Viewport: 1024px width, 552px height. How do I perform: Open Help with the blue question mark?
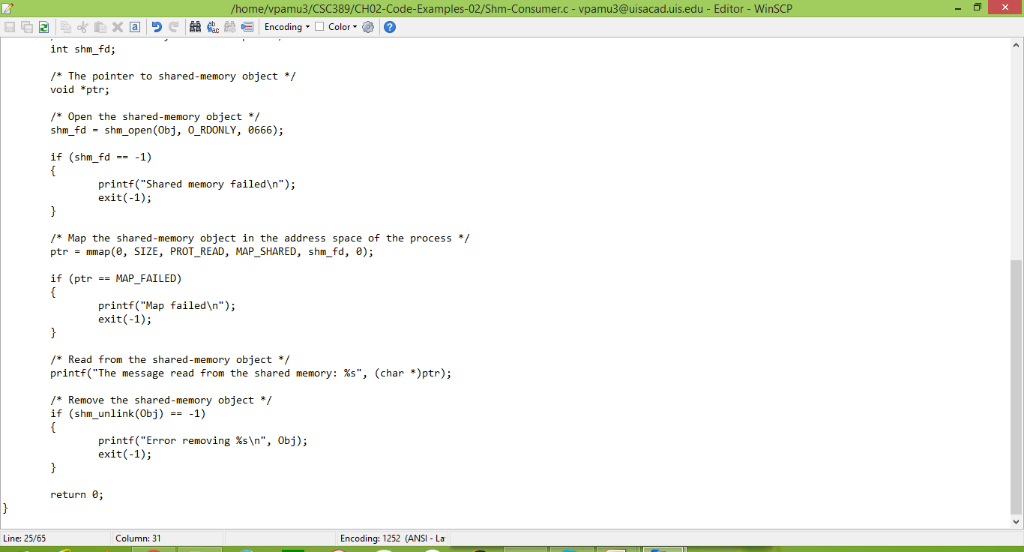tap(390, 27)
